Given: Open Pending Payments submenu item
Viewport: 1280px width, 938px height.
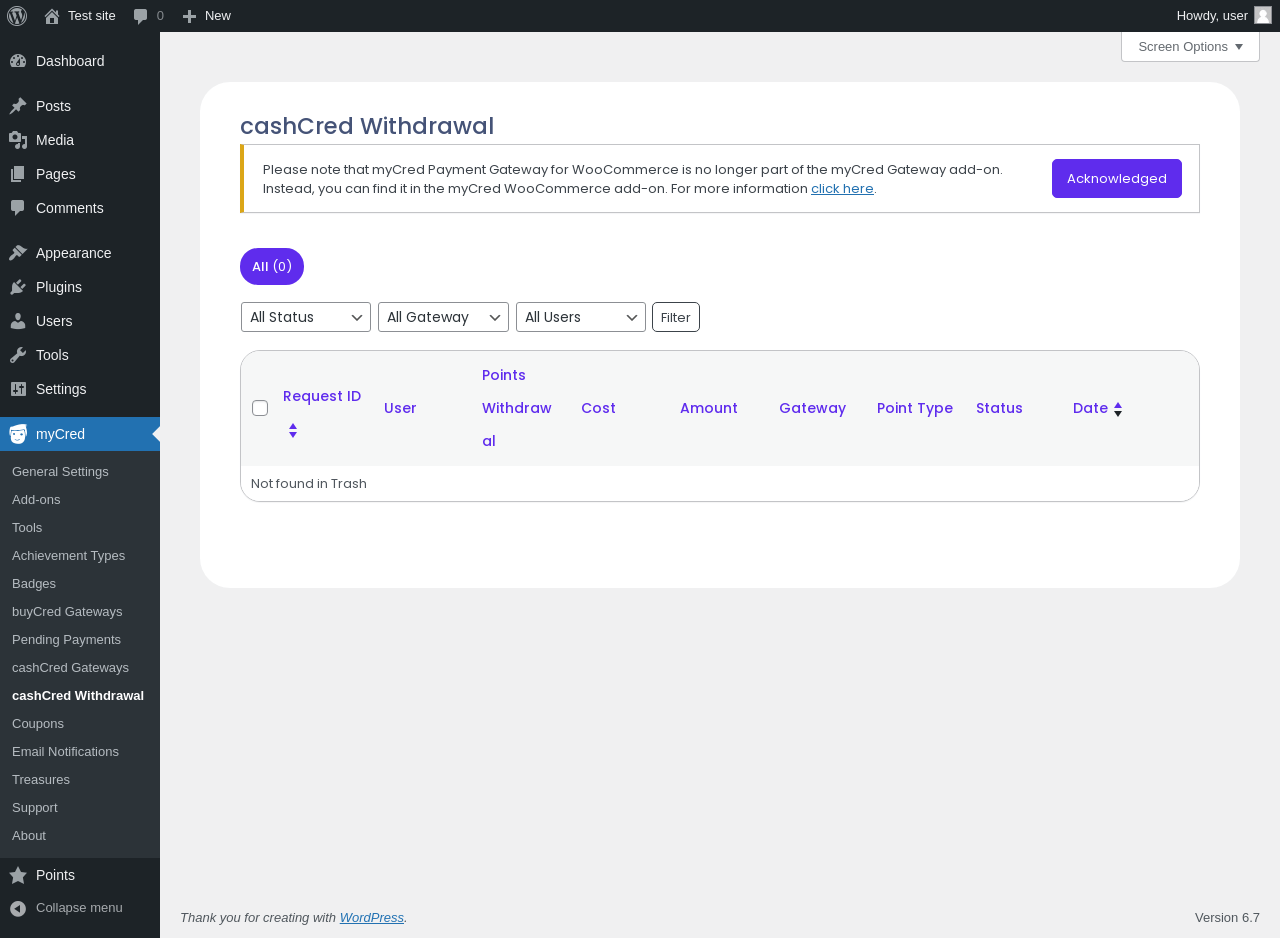Looking at the screenshot, I should (x=66, y=639).
